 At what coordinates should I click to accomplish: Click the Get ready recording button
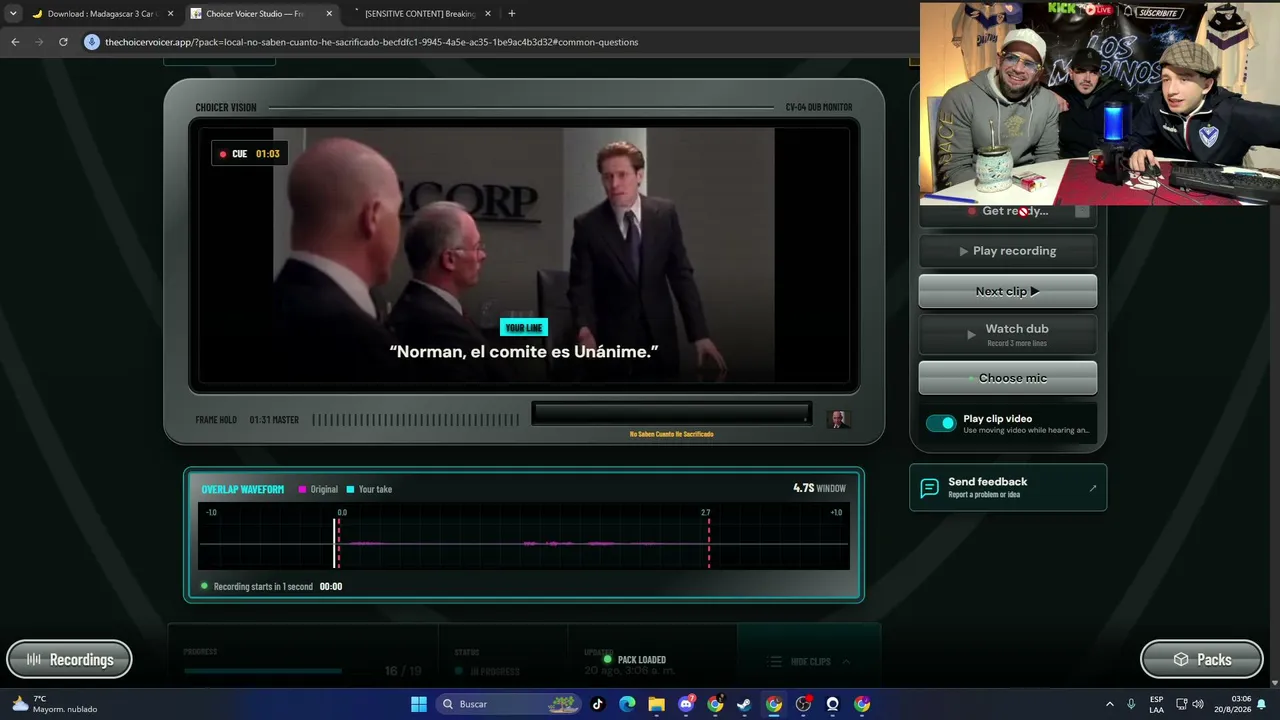point(1008,211)
